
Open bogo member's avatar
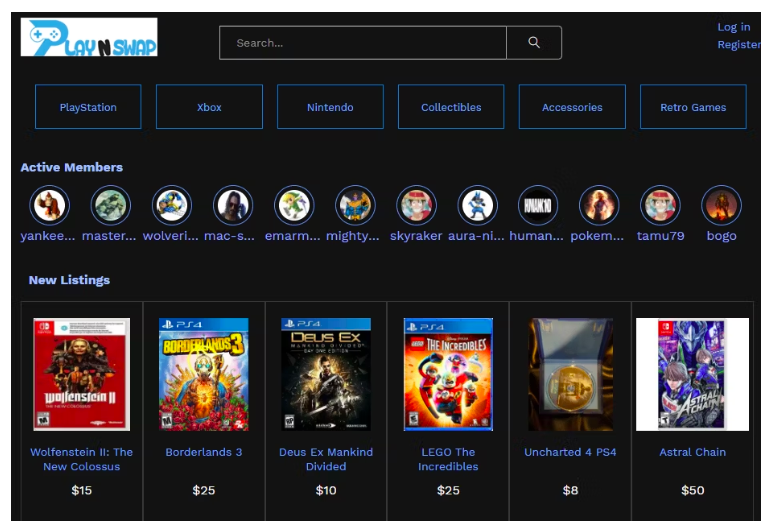[x=721, y=205]
